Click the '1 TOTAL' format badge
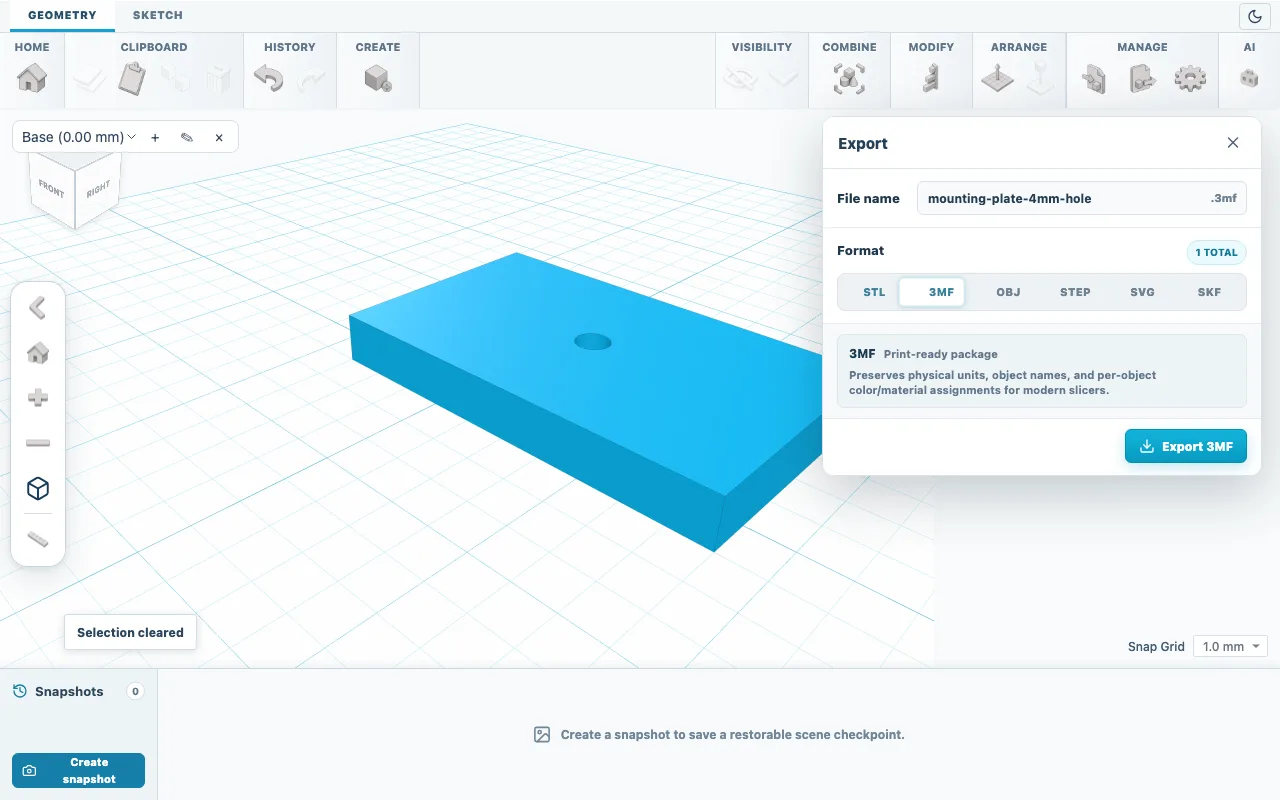 (x=1216, y=252)
